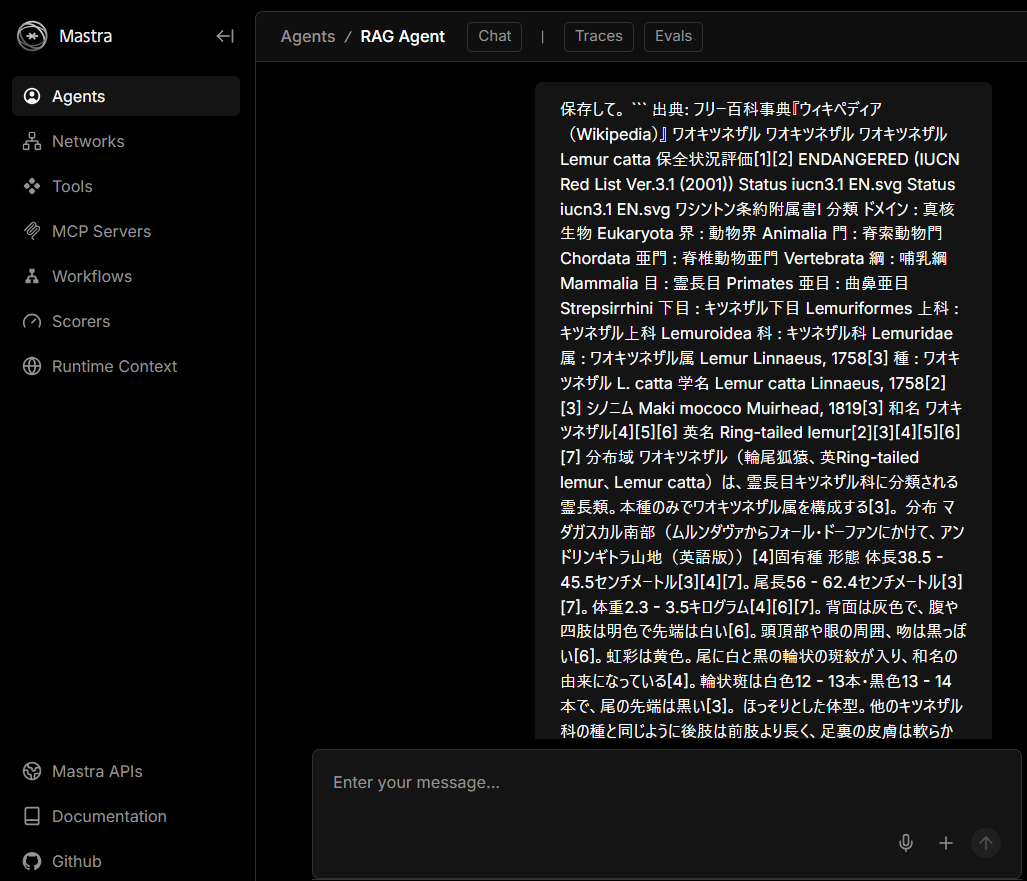The height and width of the screenshot is (881, 1027).
Task: Open the Documentation link
Action: 109,816
